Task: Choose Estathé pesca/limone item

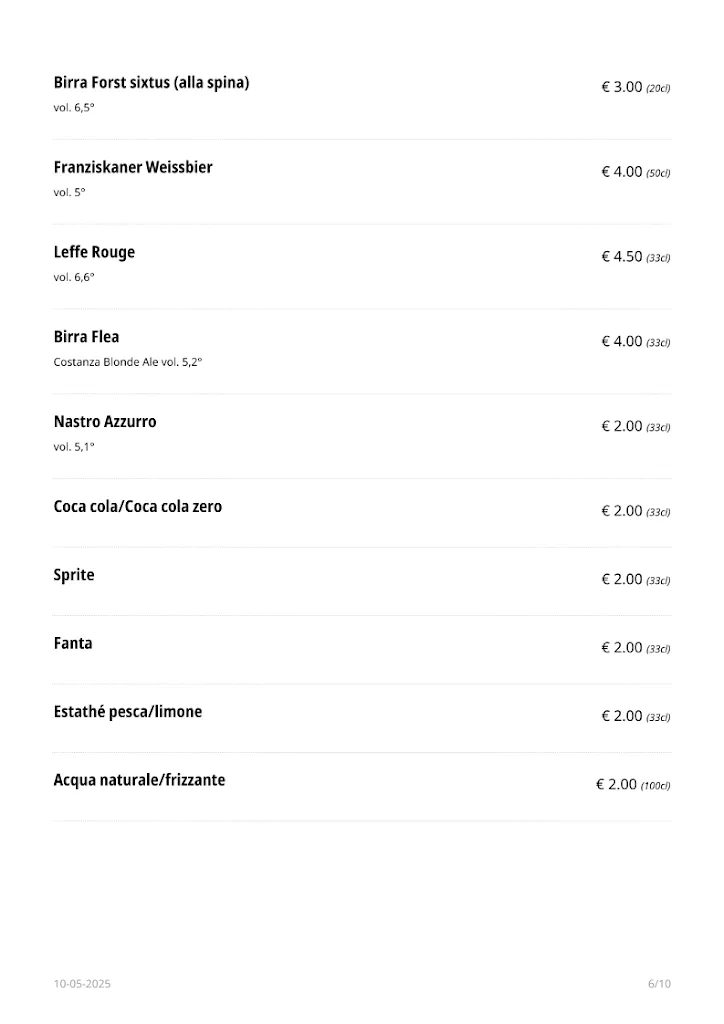Action: (128, 712)
